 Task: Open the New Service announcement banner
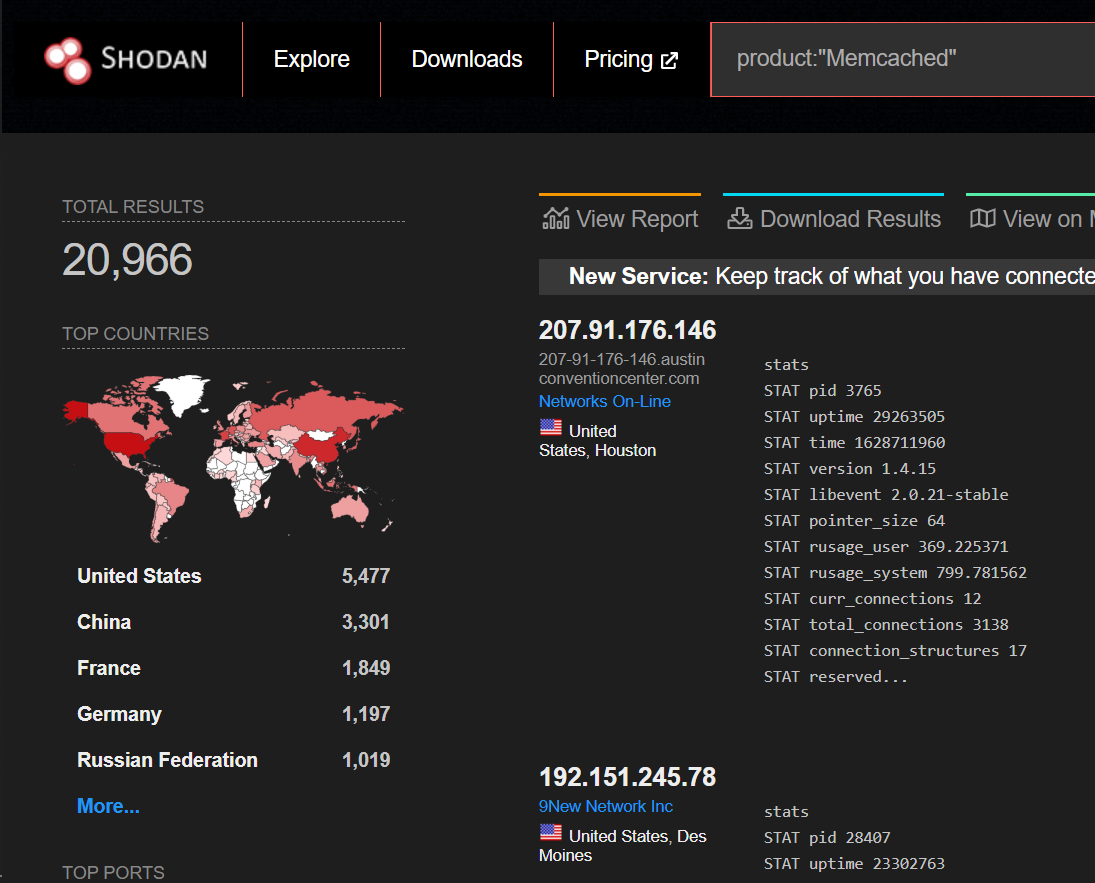(x=817, y=277)
